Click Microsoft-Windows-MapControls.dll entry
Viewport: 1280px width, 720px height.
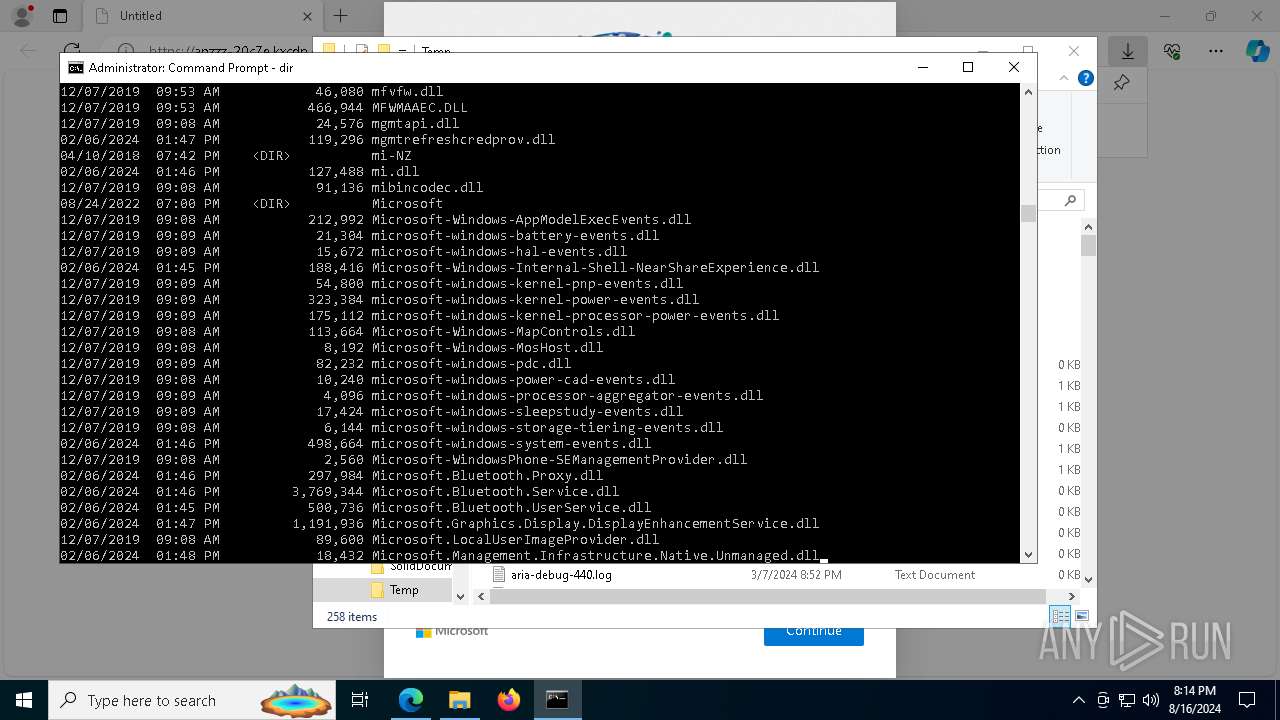click(503, 331)
